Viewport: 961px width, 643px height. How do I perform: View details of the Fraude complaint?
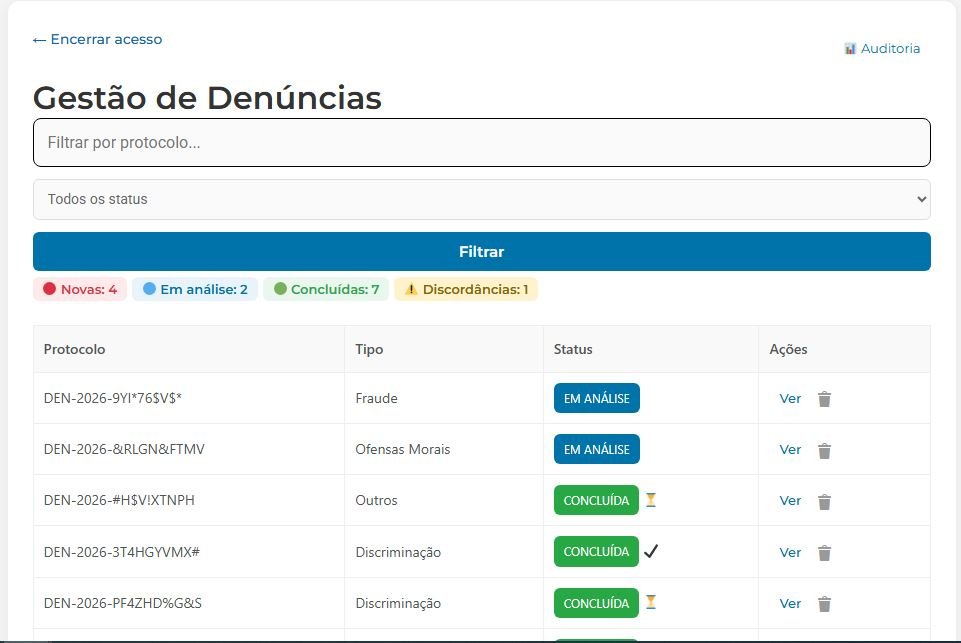(x=790, y=398)
